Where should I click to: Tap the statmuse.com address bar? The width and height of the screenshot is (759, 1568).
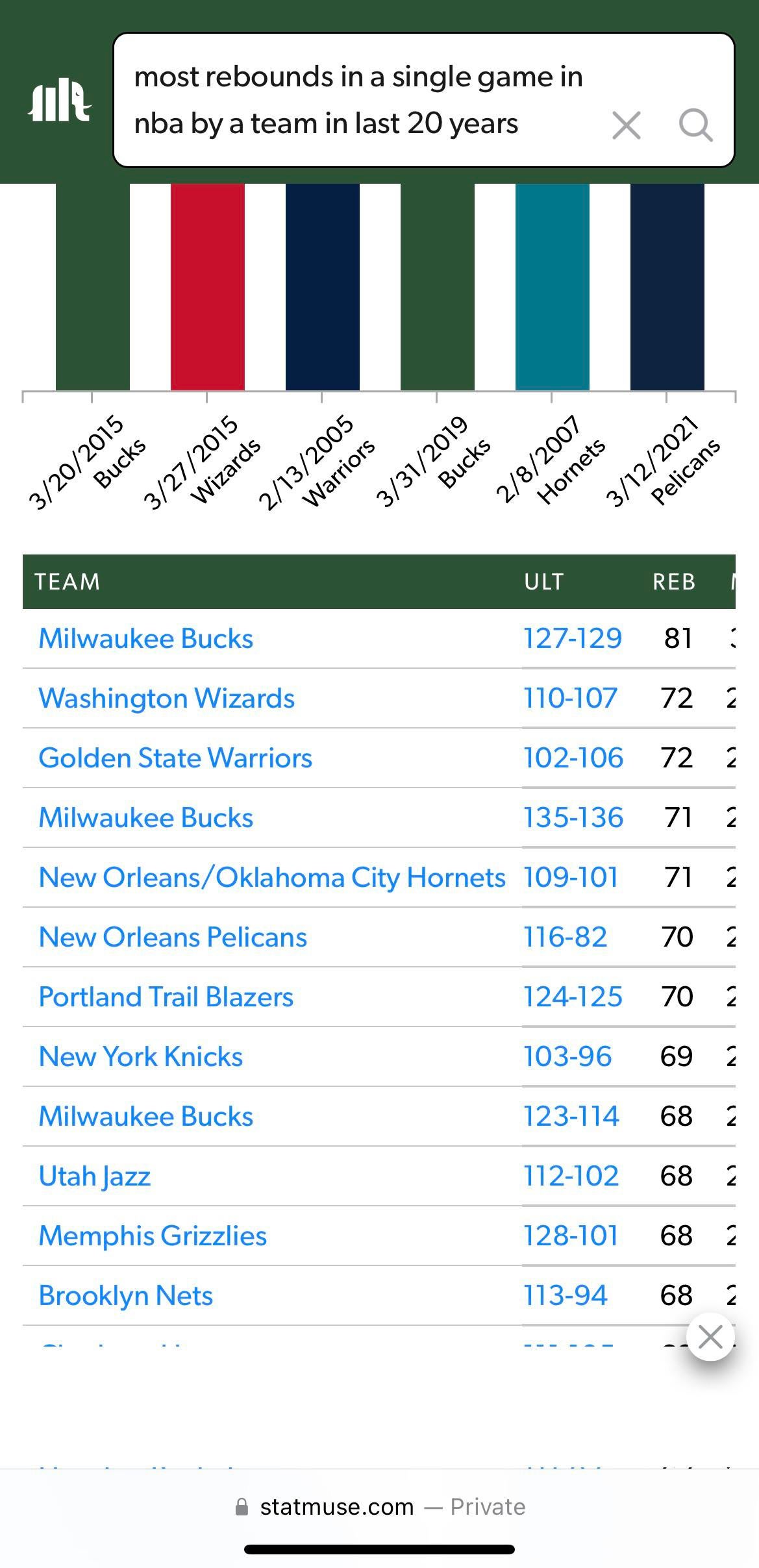tap(379, 1507)
